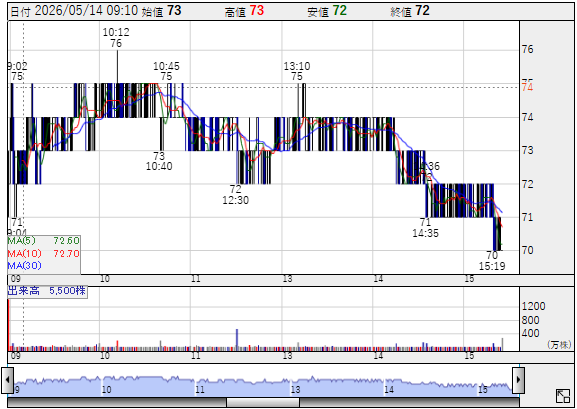The width and height of the screenshot is (577, 409).
Task: Click the 10:40 low label of 73
Action: (159, 161)
